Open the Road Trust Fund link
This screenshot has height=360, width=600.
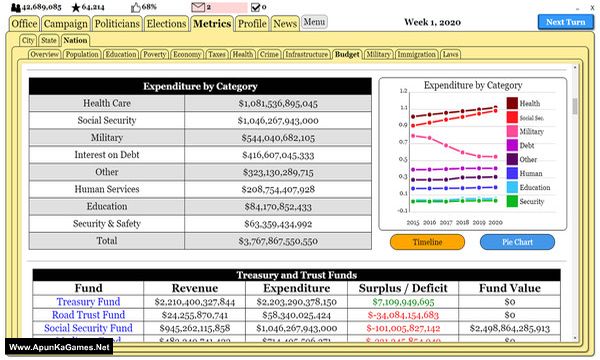[x=88, y=315]
